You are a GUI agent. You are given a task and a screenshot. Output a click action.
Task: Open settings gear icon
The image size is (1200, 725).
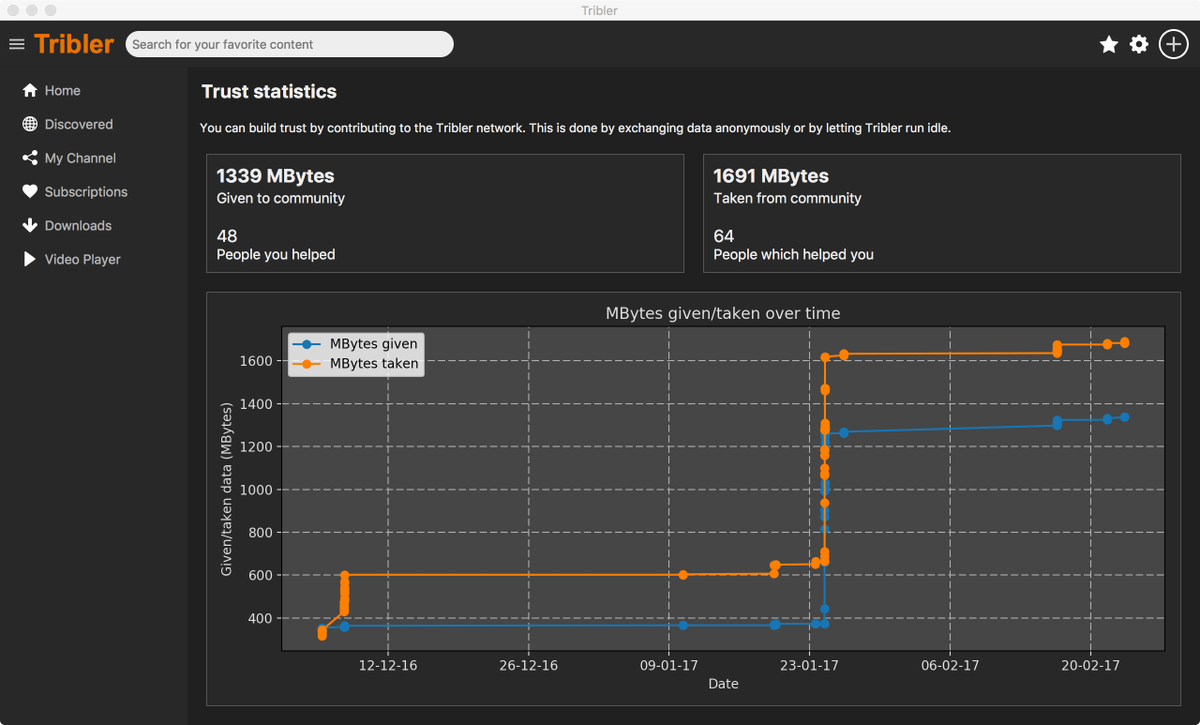(x=1139, y=44)
